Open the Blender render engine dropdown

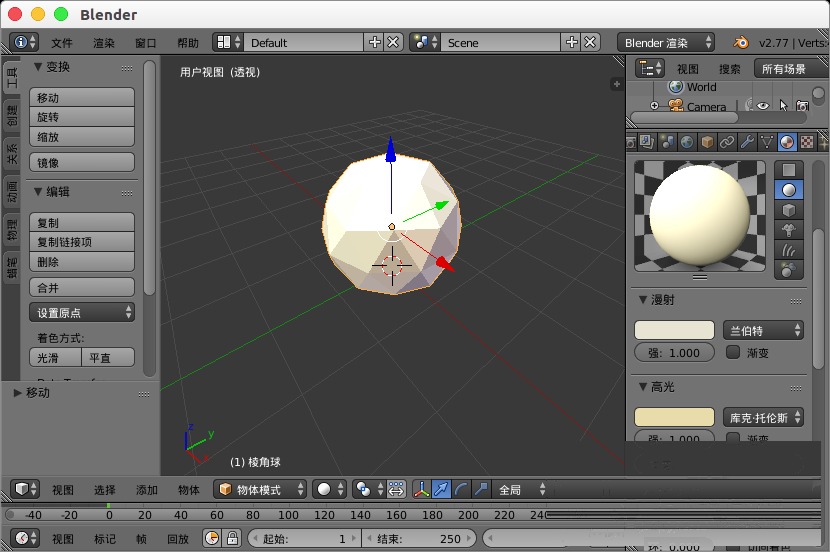click(666, 42)
